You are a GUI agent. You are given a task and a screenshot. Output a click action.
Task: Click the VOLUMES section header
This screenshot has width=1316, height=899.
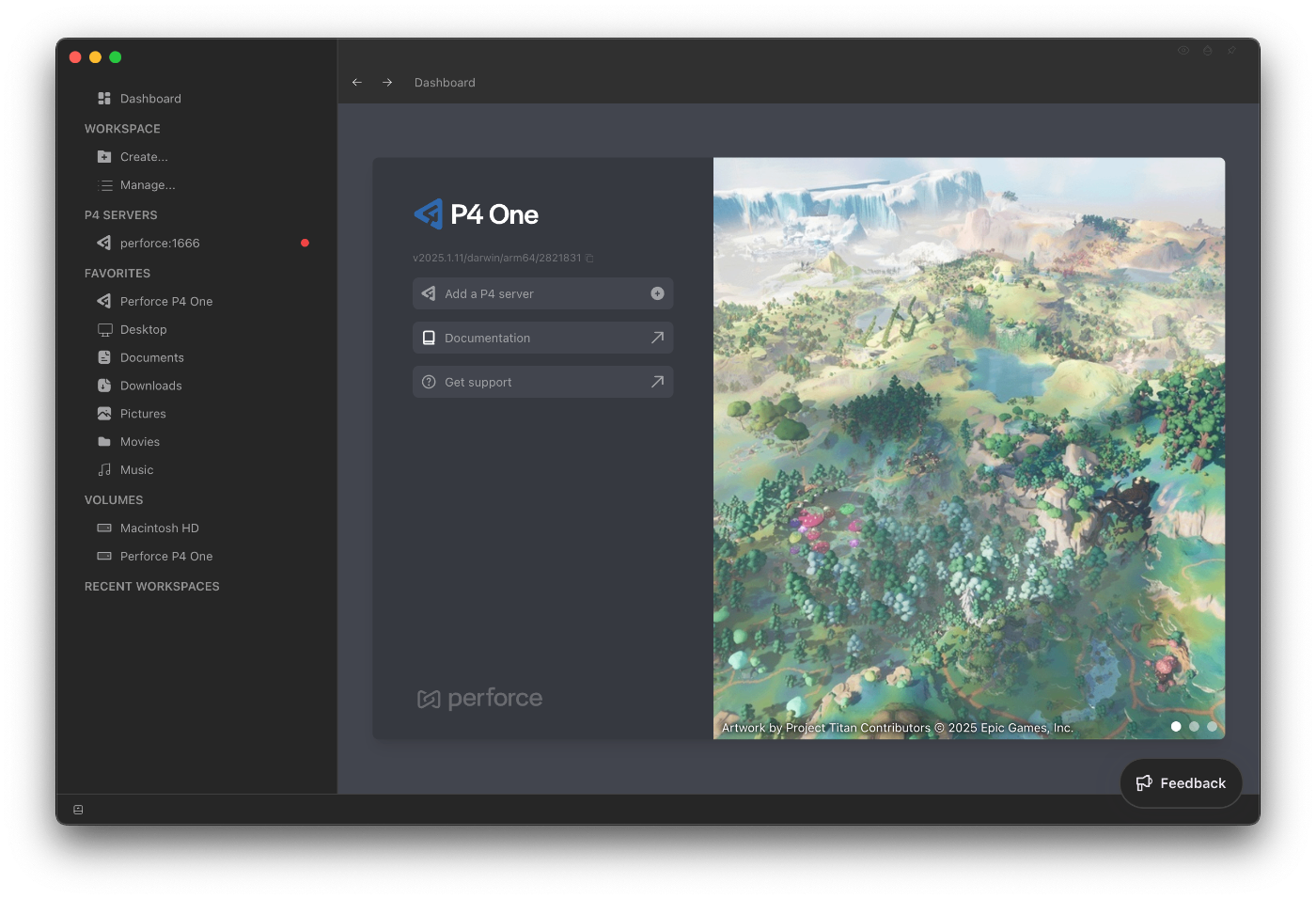pyautogui.click(x=114, y=500)
